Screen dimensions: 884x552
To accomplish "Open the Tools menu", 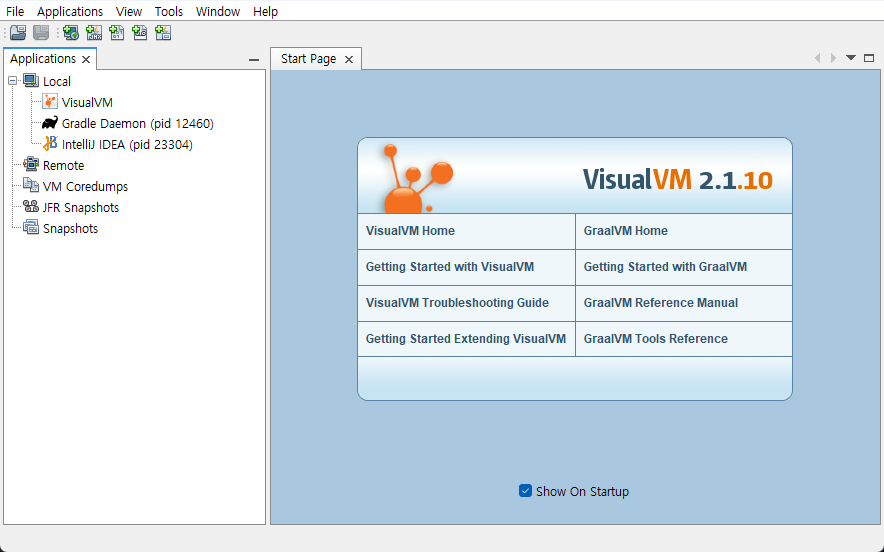I will click(168, 11).
